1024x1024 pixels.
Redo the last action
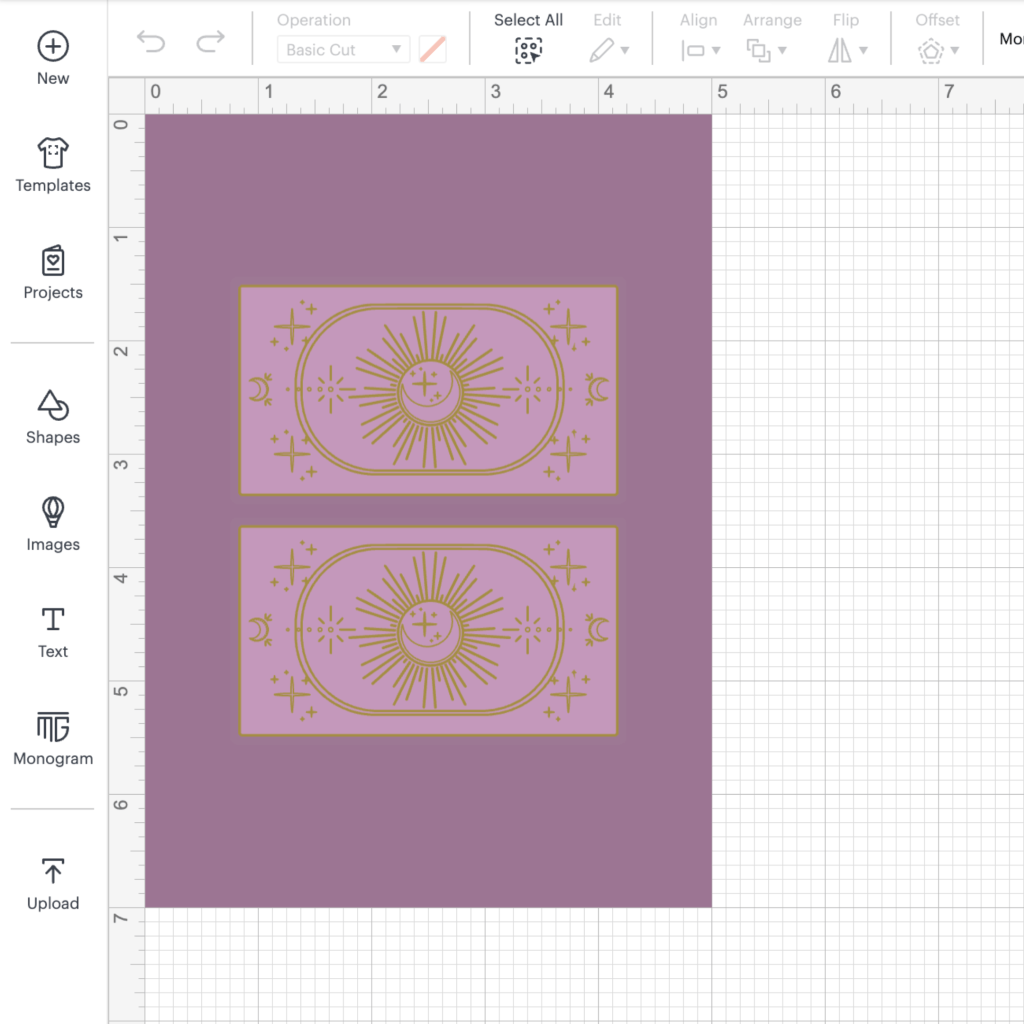[x=210, y=42]
